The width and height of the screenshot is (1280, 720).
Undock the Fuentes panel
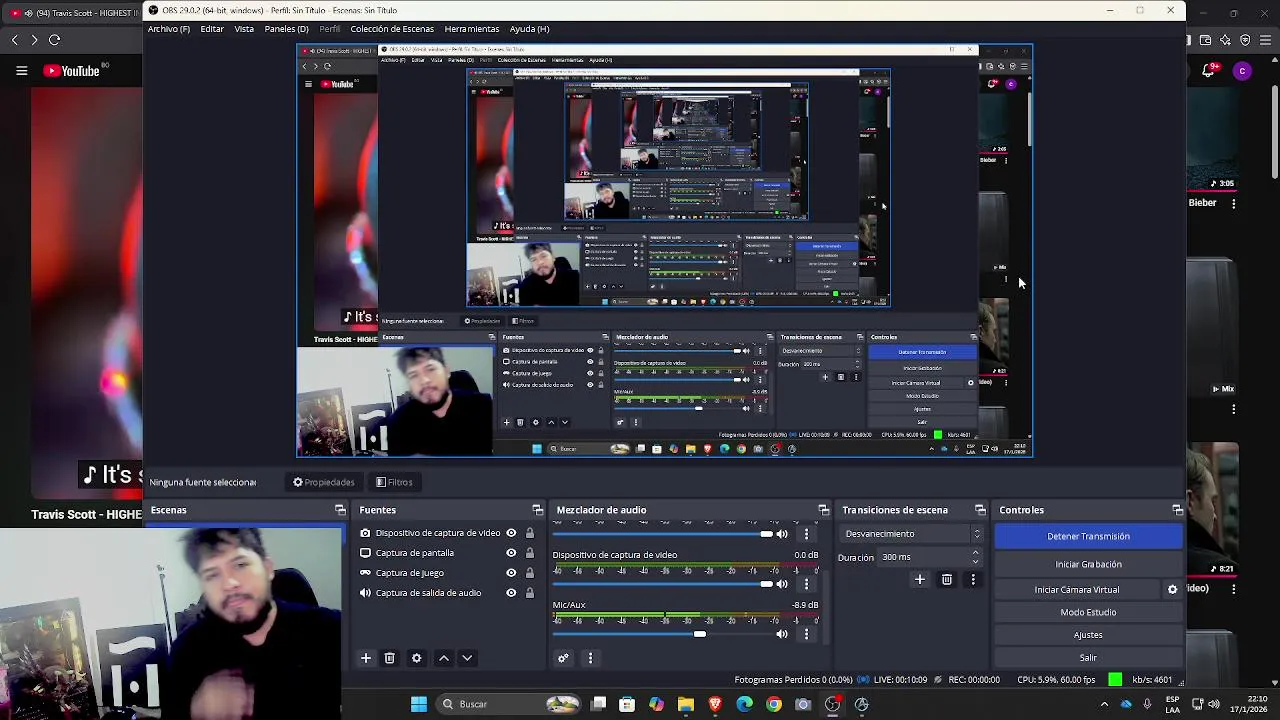(538, 510)
